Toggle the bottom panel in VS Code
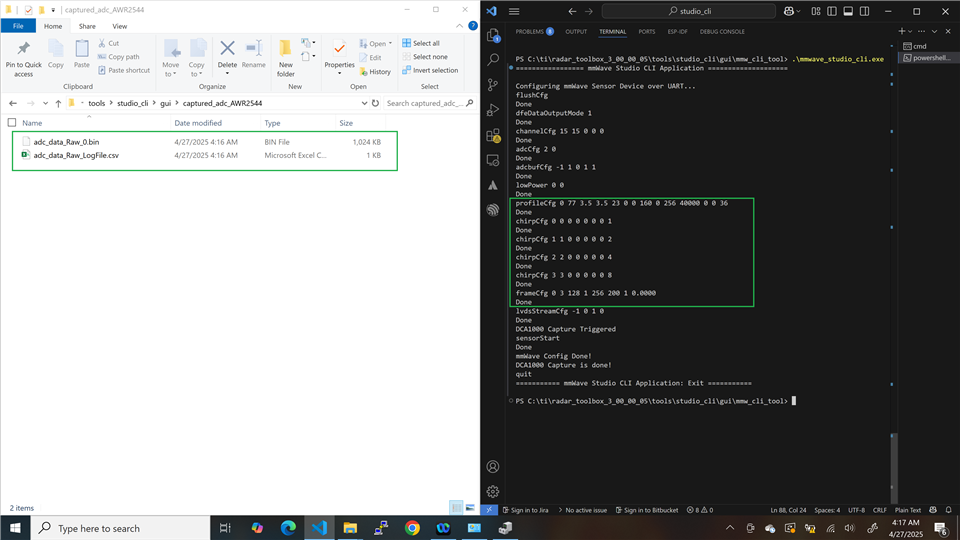 848,11
